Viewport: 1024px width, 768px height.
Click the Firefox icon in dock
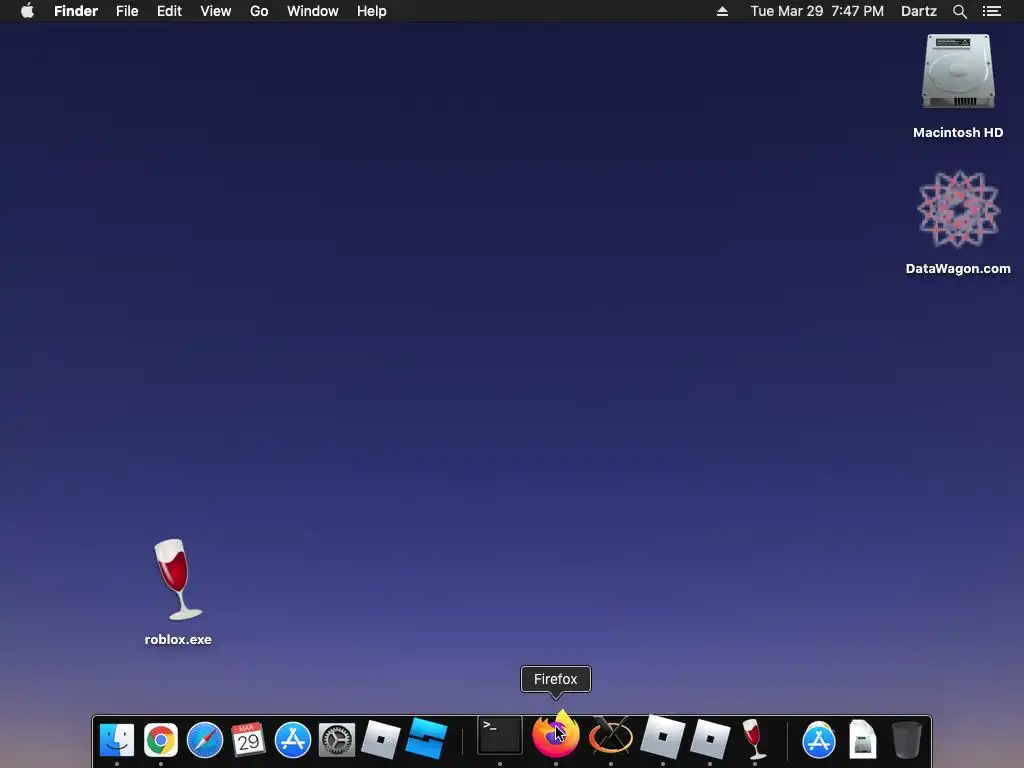[x=556, y=734]
